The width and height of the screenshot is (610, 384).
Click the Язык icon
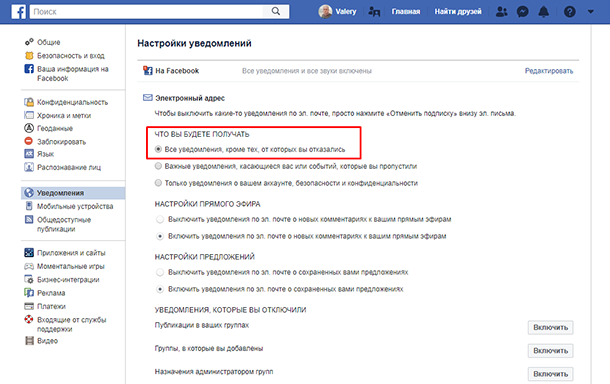[29, 154]
